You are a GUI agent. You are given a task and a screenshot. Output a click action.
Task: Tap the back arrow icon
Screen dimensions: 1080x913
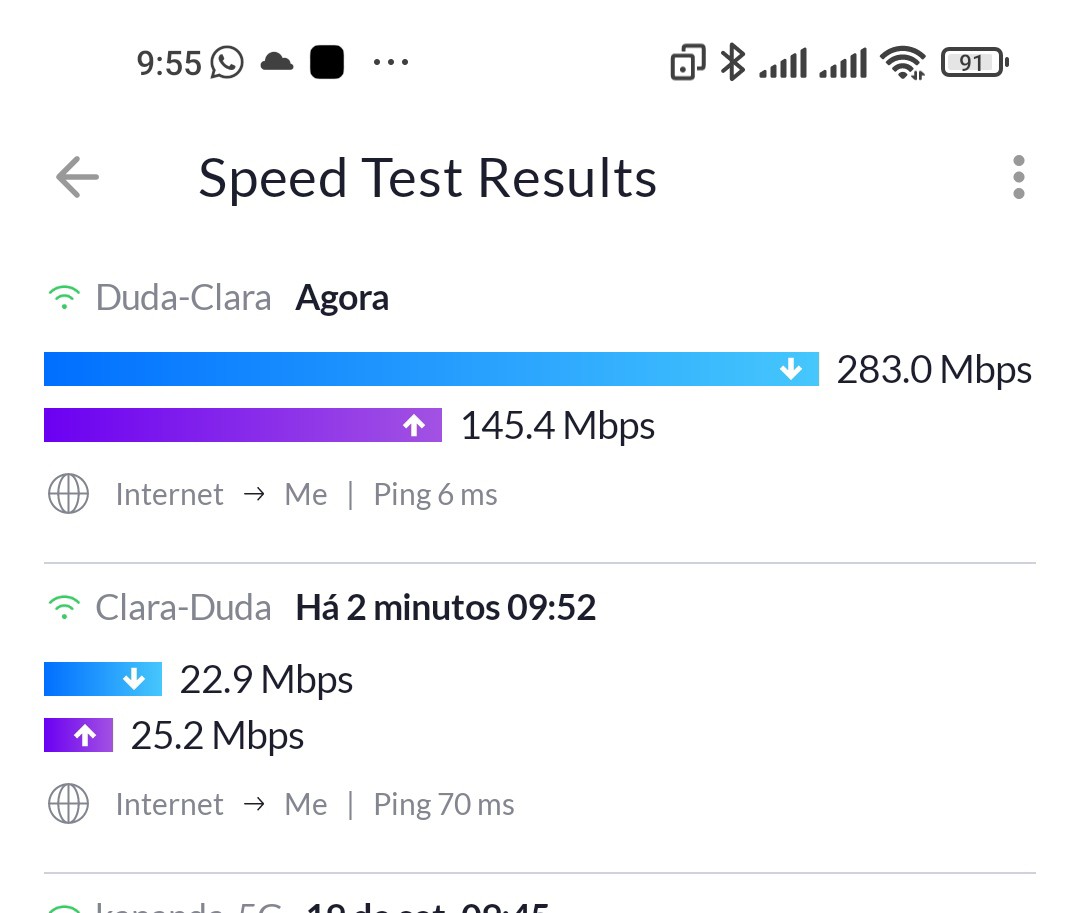point(77,178)
